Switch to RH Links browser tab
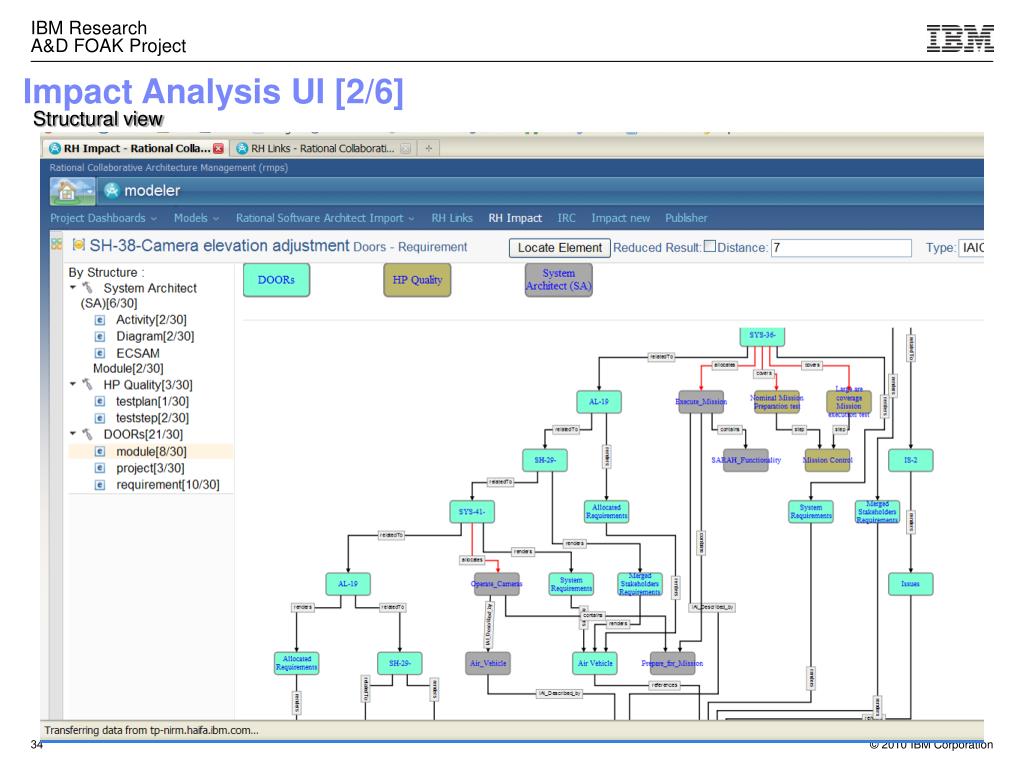 (323, 148)
